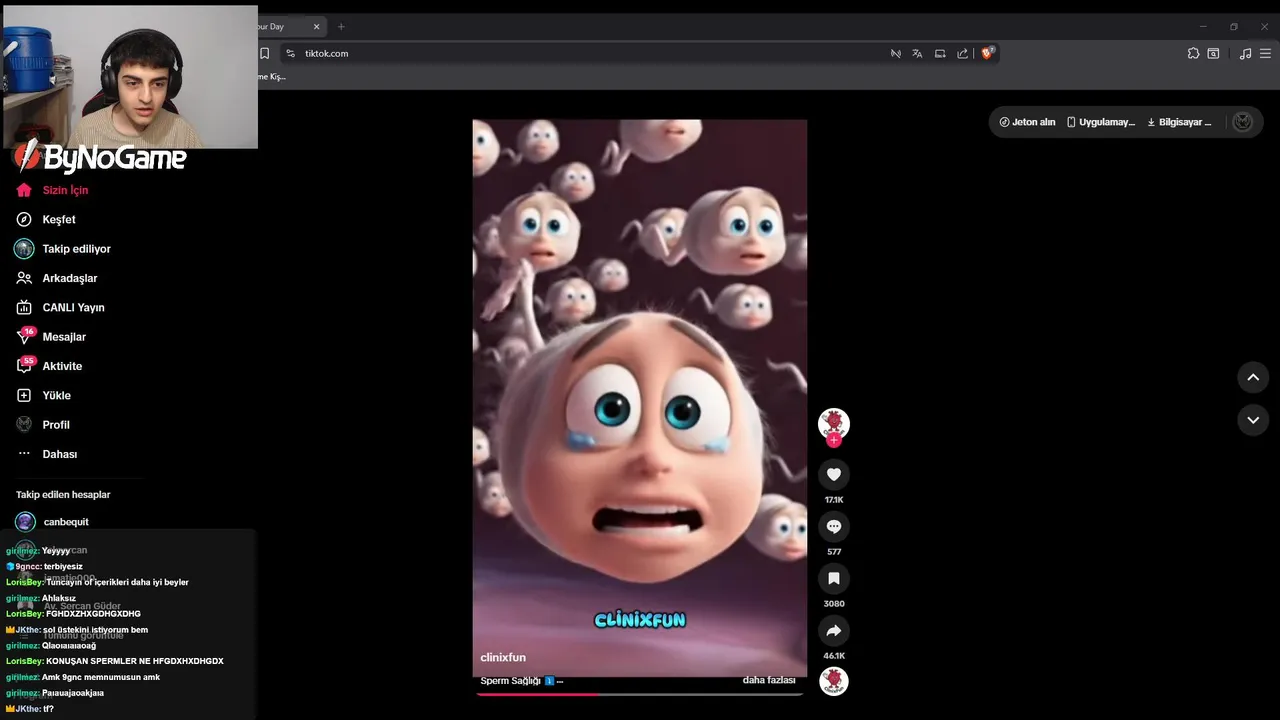Image resolution: width=1280 pixels, height=720 pixels.
Task: Click the Yükle upload icon
Action: point(24,395)
